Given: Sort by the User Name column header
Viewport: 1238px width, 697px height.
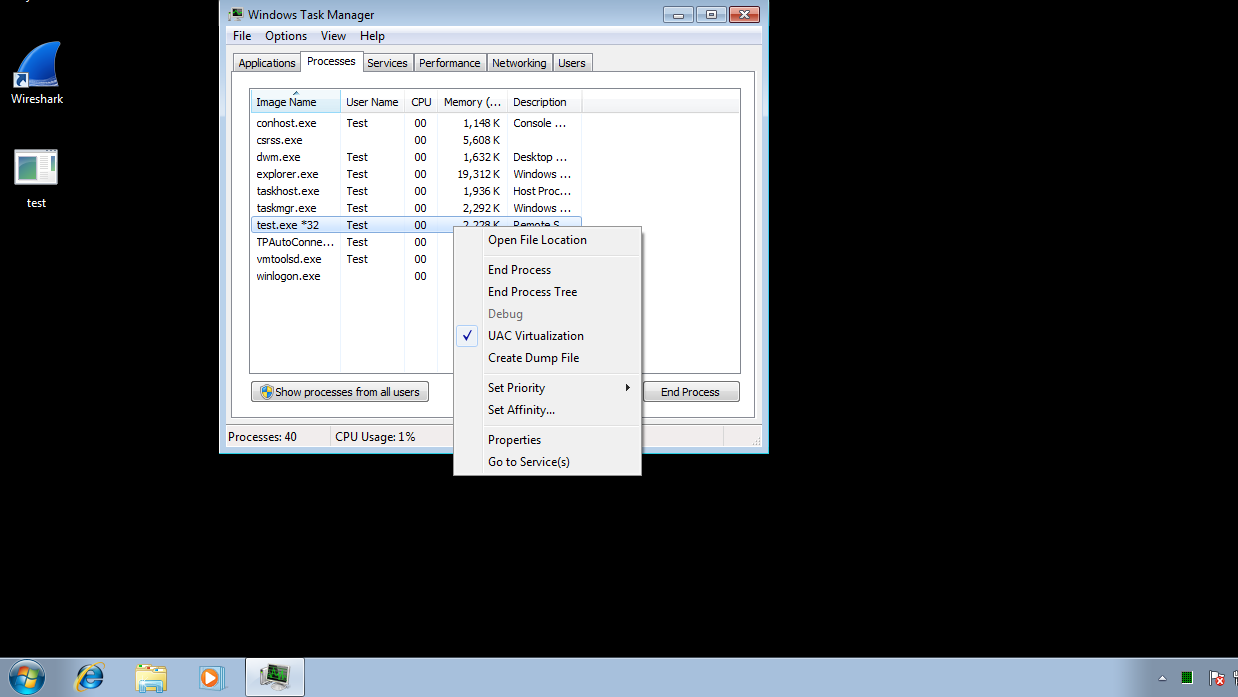Looking at the screenshot, I should point(372,102).
